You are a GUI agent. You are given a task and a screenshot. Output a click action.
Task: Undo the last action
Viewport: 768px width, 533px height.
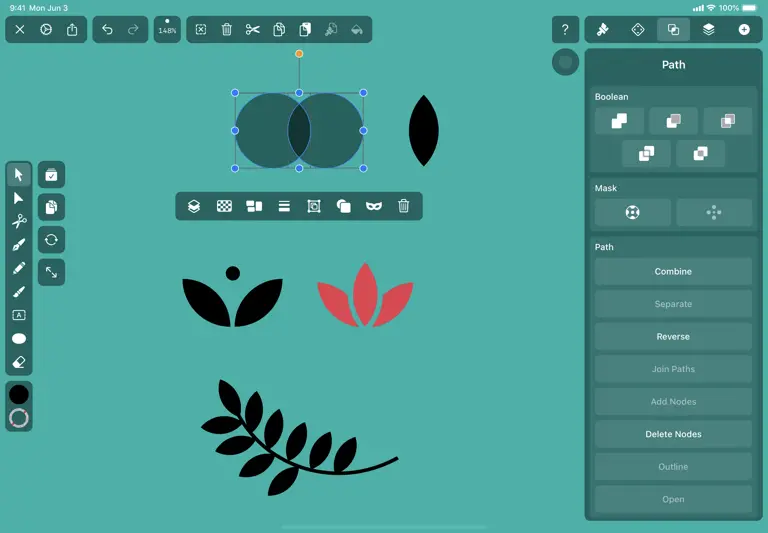[107, 30]
